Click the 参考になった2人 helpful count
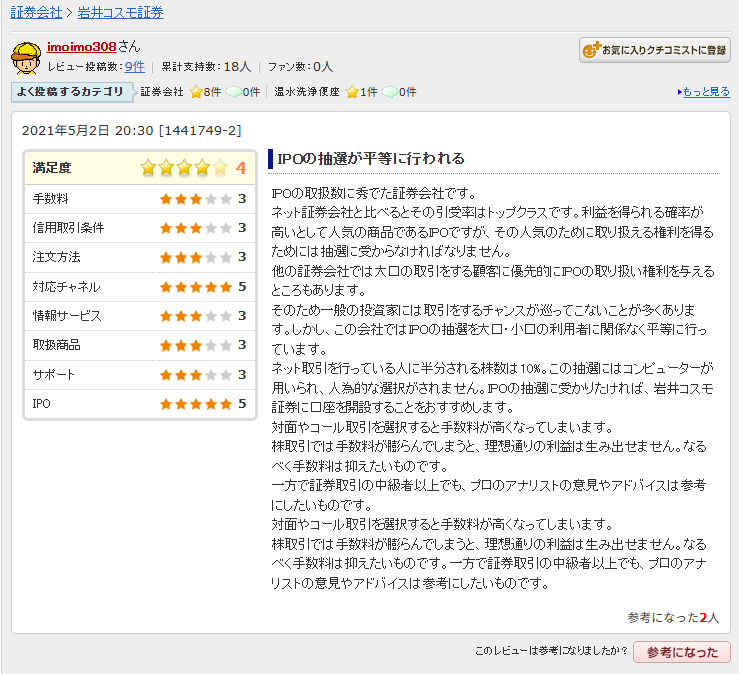This screenshot has height=674, width=739. (x=673, y=617)
